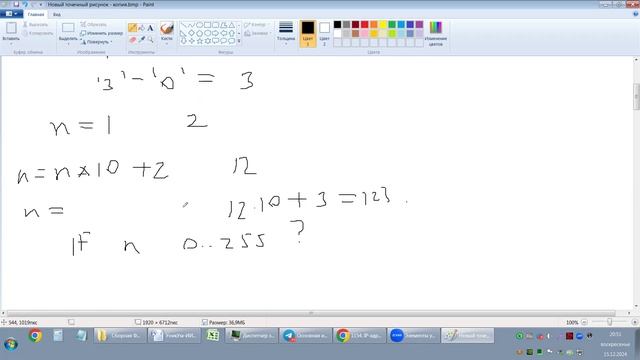Pick the red color swatch
Viewport: 640px width, 360px height.
pyautogui.click(x=364, y=24)
